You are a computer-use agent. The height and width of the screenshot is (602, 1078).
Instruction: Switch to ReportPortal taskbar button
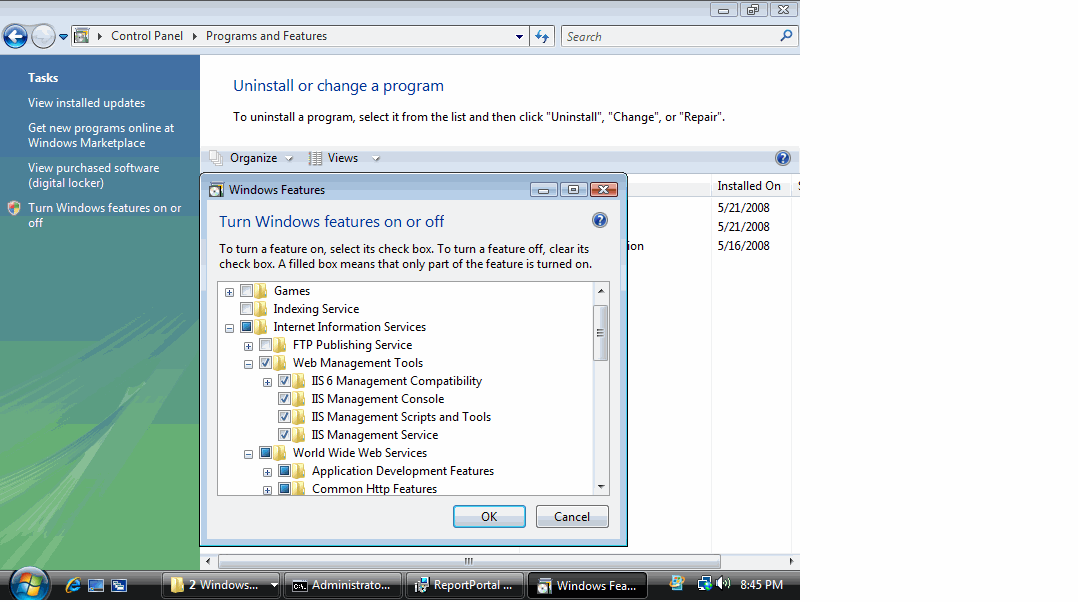click(465, 585)
